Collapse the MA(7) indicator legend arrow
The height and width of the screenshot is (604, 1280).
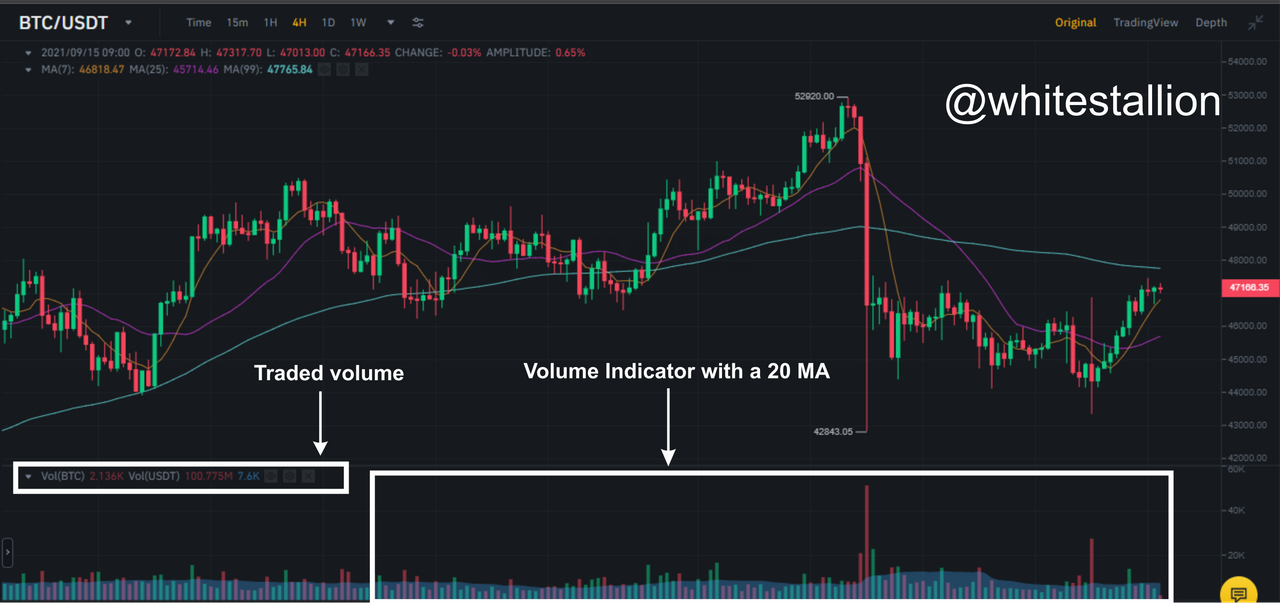[29, 70]
